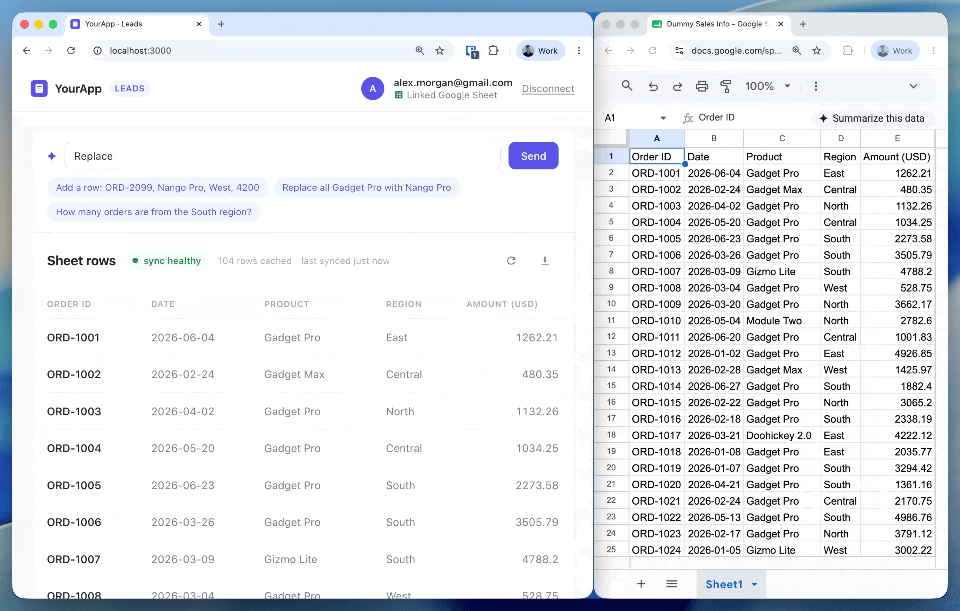
Task: Reload the localhost:3000 page
Action: pyautogui.click(x=71, y=51)
